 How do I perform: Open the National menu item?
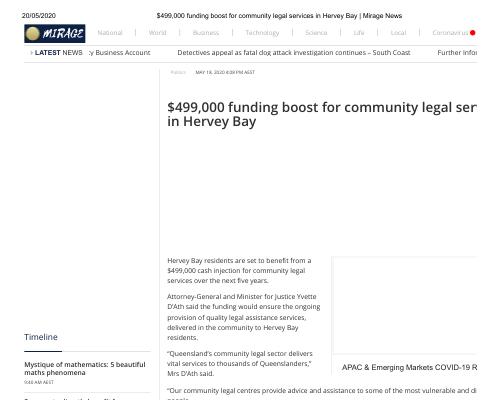(x=110, y=33)
